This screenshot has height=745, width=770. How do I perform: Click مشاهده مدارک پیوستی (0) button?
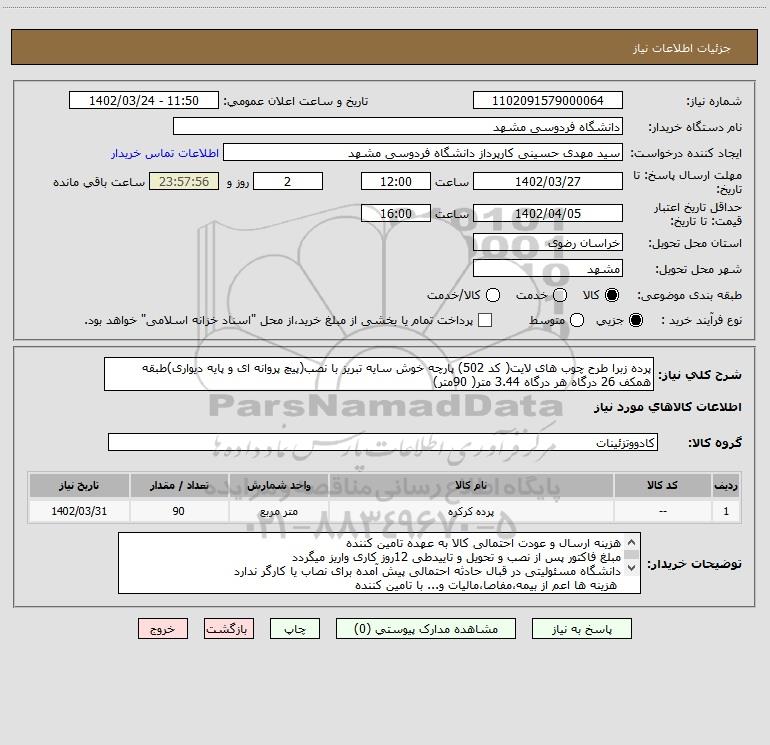click(x=426, y=629)
